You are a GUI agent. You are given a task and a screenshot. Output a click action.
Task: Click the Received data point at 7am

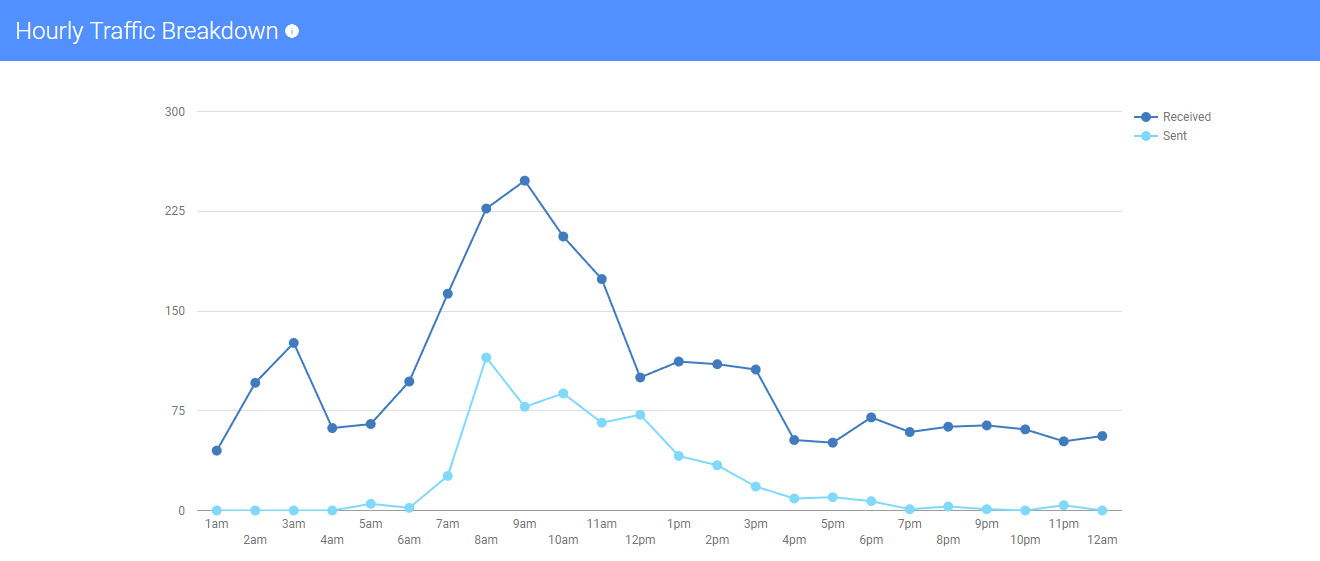(448, 294)
